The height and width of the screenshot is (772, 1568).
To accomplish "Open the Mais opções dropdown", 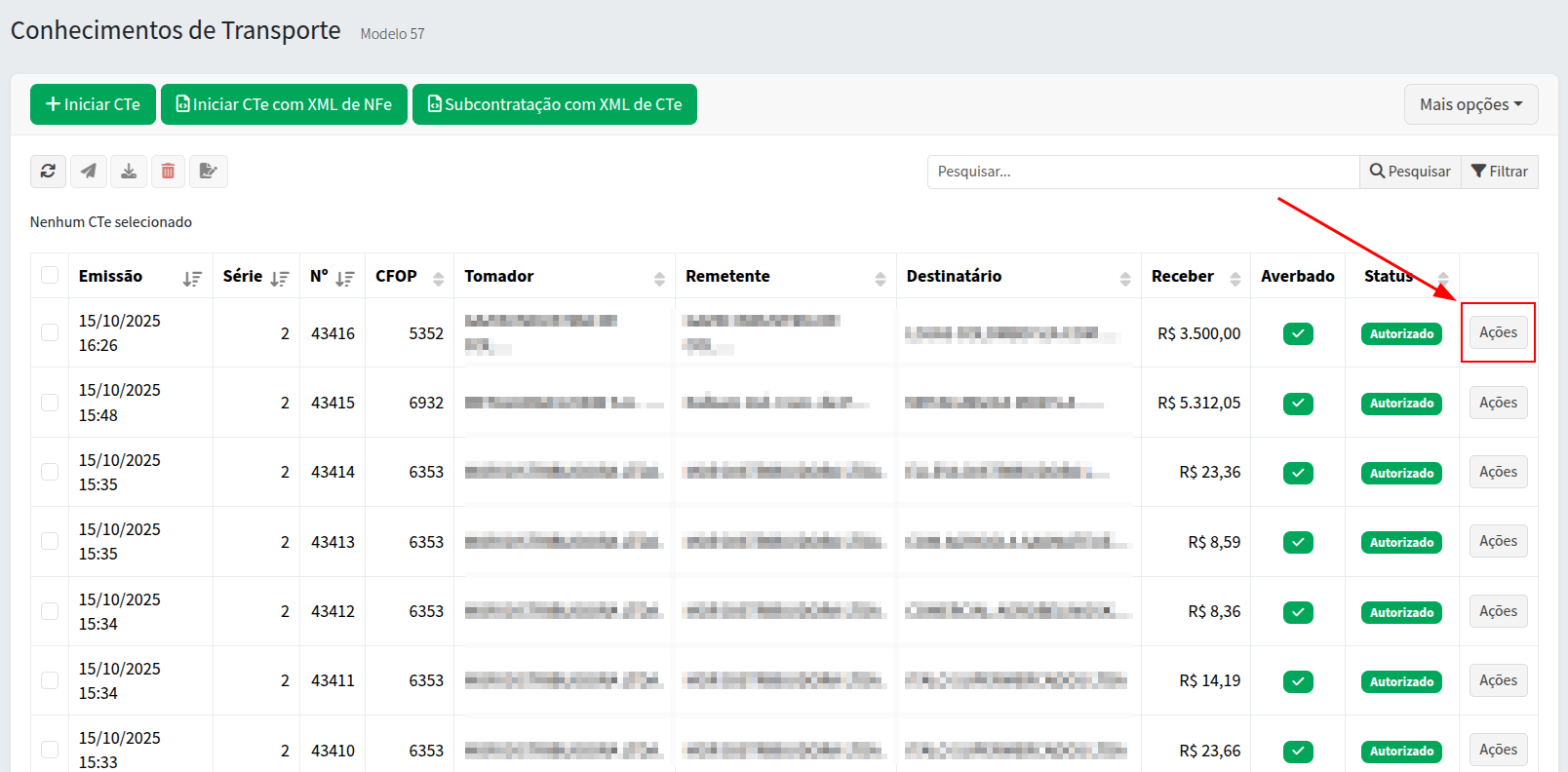I will click(x=1470, y=104).
